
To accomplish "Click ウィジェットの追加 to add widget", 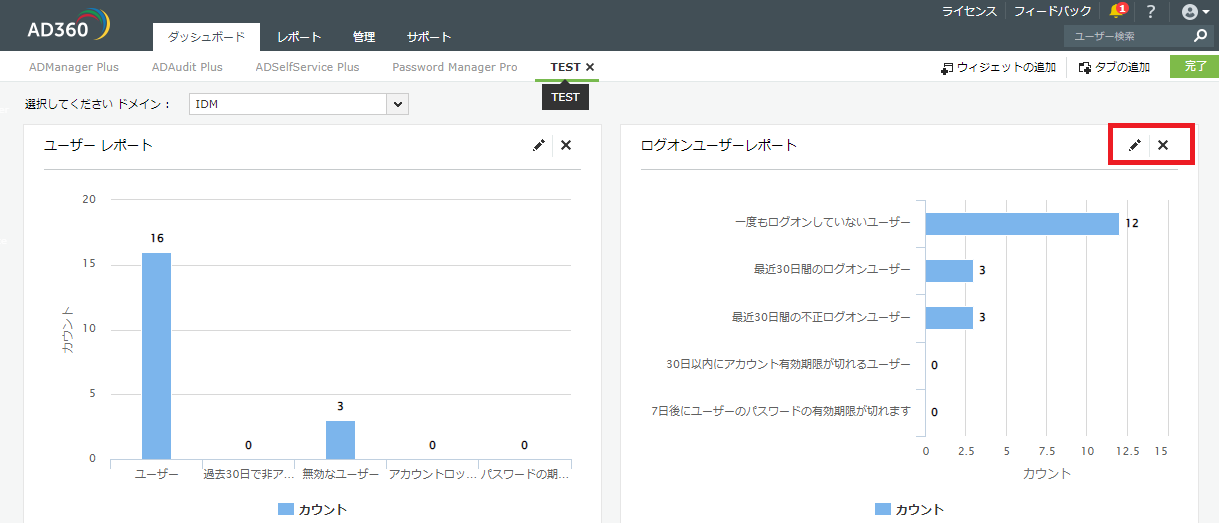I will pos(998,67).
